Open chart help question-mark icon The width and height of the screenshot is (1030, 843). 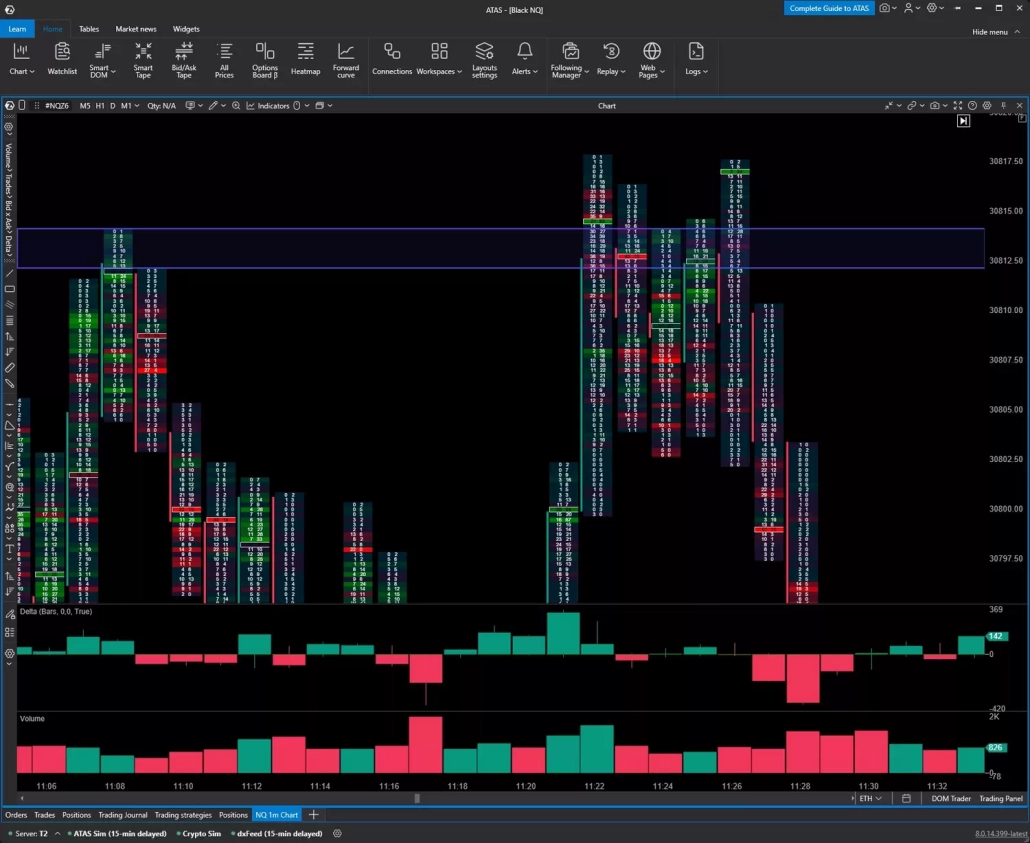972,105
